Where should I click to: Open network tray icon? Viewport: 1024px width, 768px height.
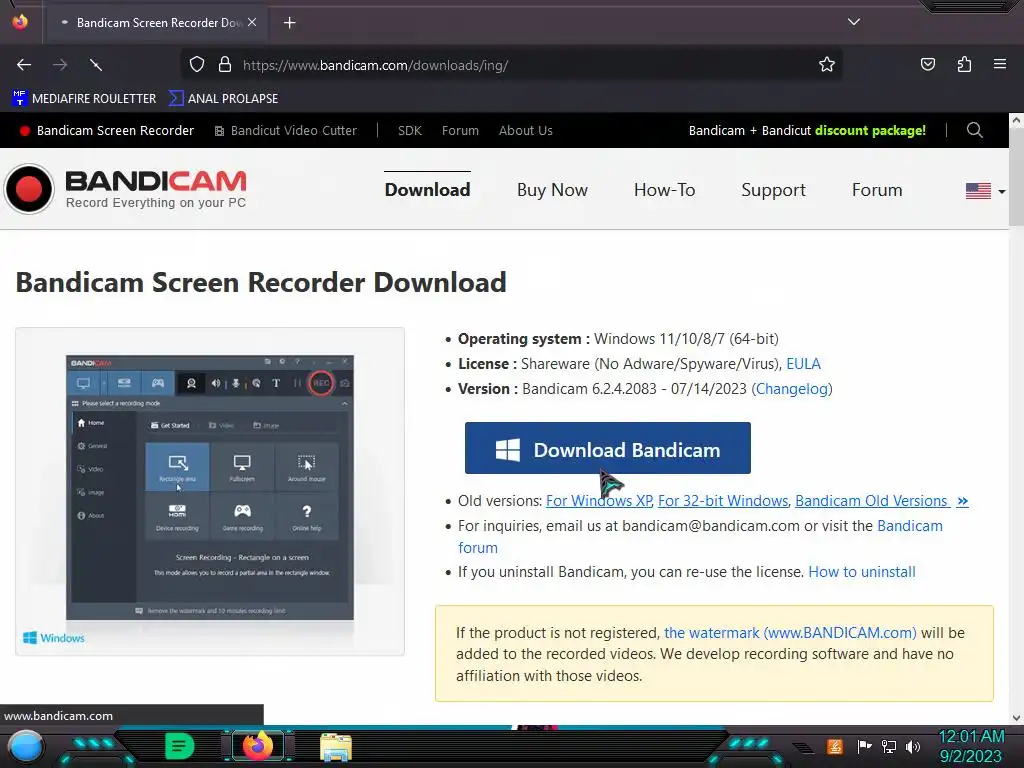(x=888, y=746)
